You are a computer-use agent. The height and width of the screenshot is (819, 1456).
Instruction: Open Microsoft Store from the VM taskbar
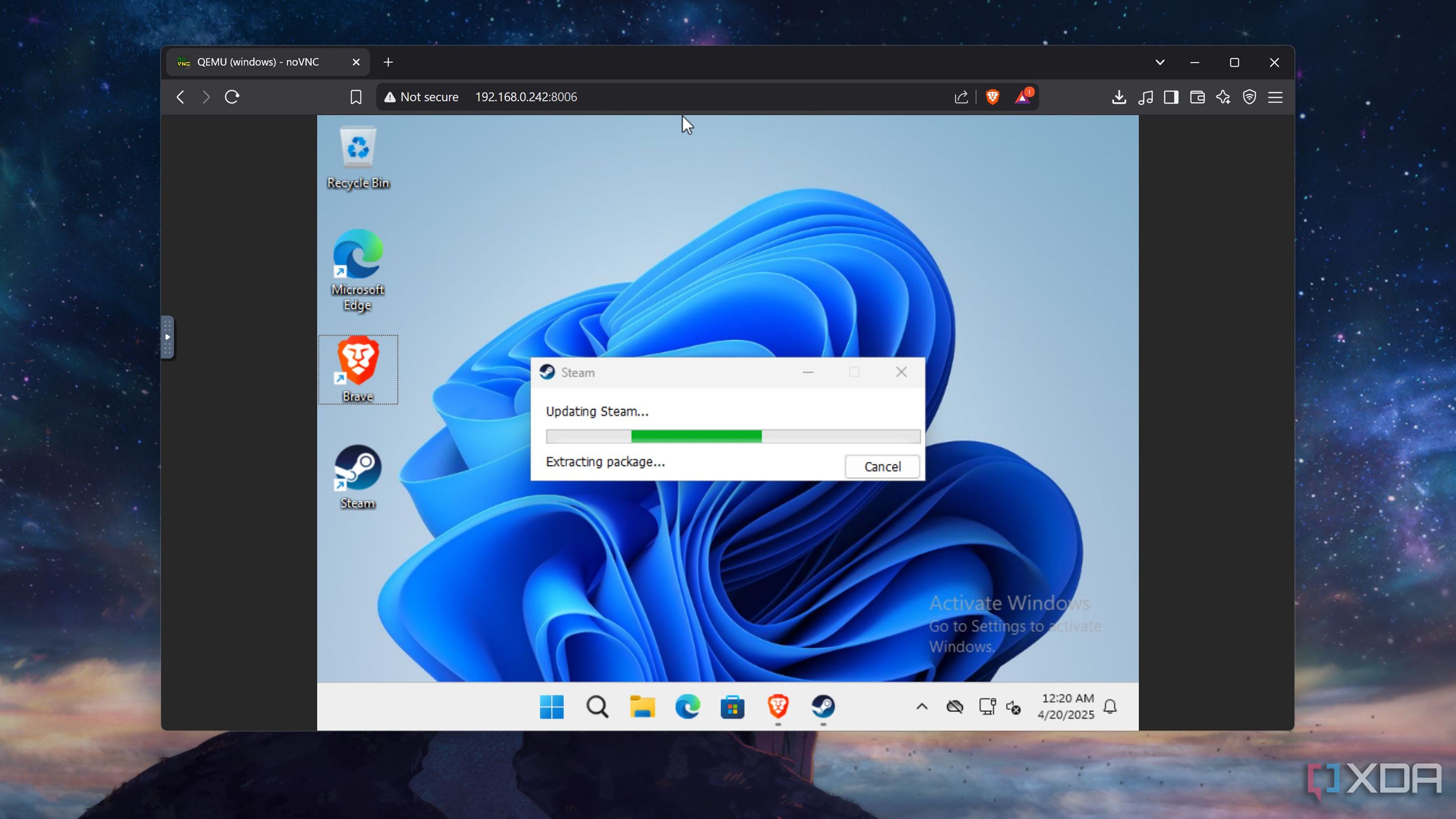(x=733, y=706)
